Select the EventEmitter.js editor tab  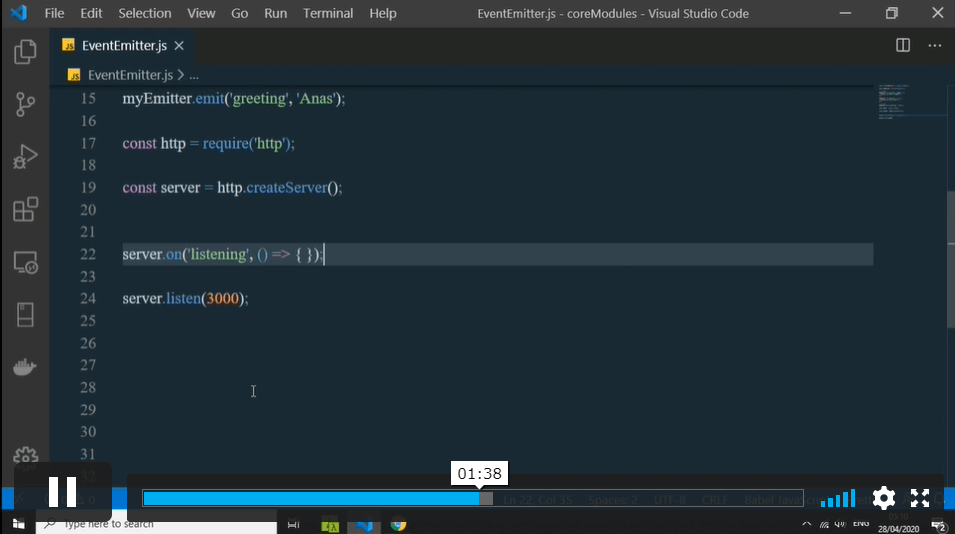(122, 46)
